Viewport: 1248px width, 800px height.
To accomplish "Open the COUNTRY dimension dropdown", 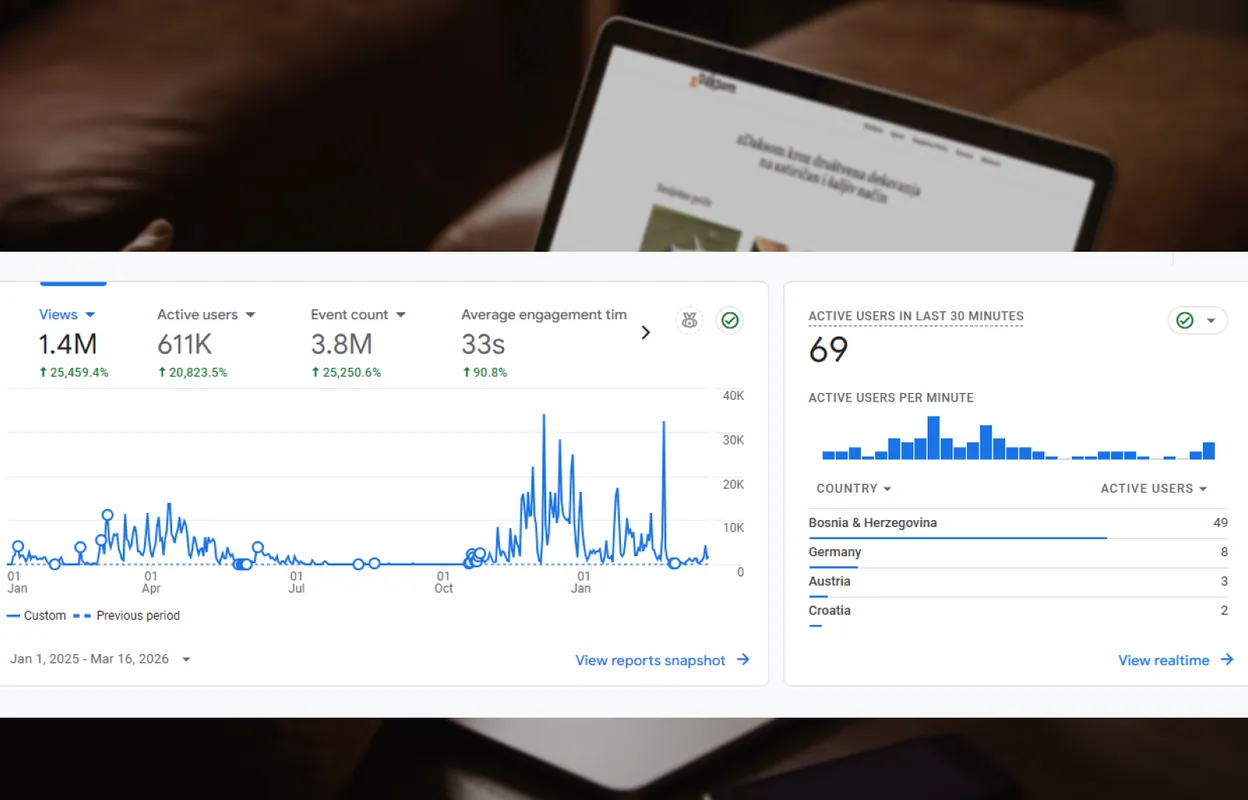I will (x=854, y=488).
